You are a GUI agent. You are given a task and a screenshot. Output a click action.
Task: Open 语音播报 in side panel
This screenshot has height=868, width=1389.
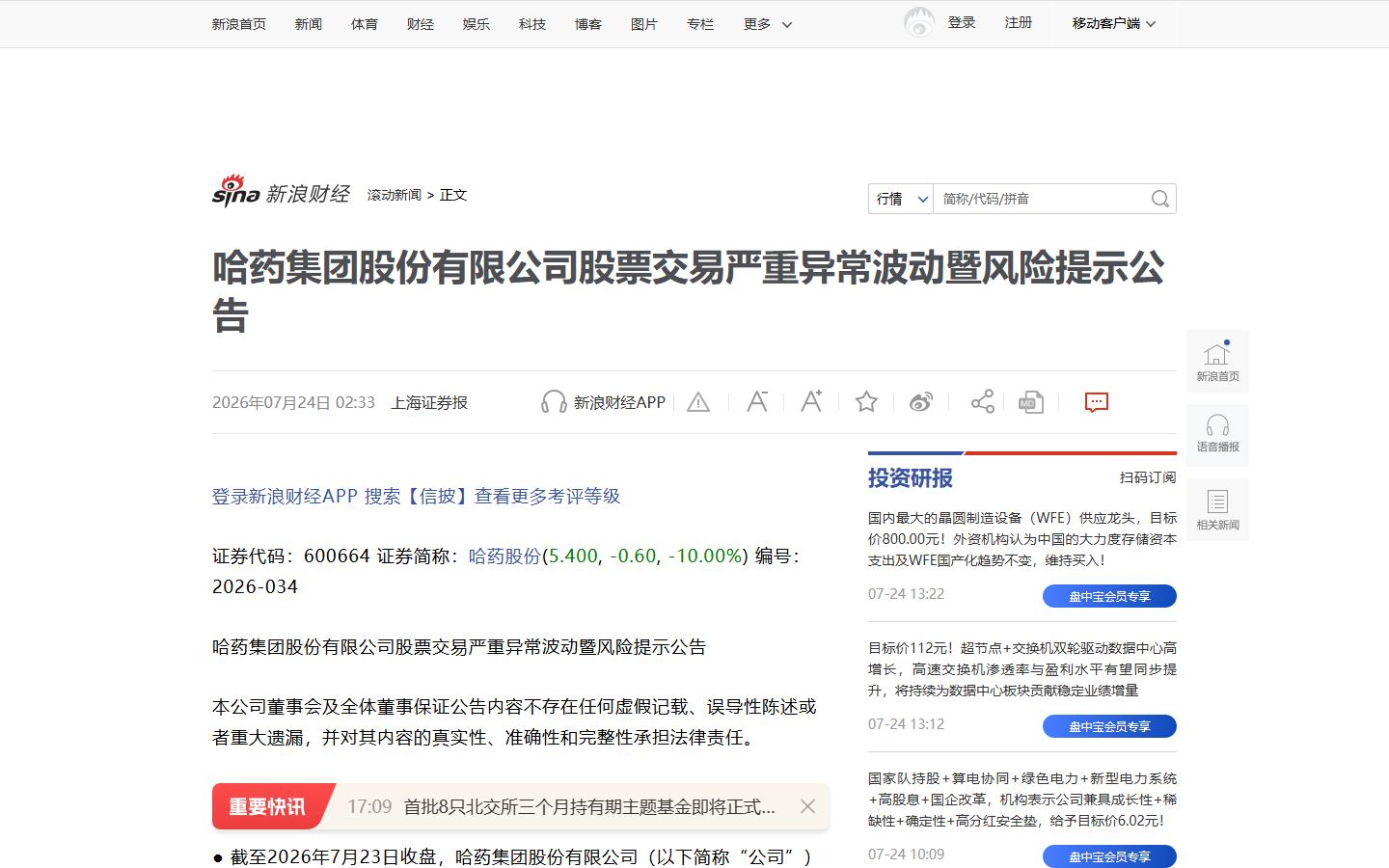[x=1217, y=435]
